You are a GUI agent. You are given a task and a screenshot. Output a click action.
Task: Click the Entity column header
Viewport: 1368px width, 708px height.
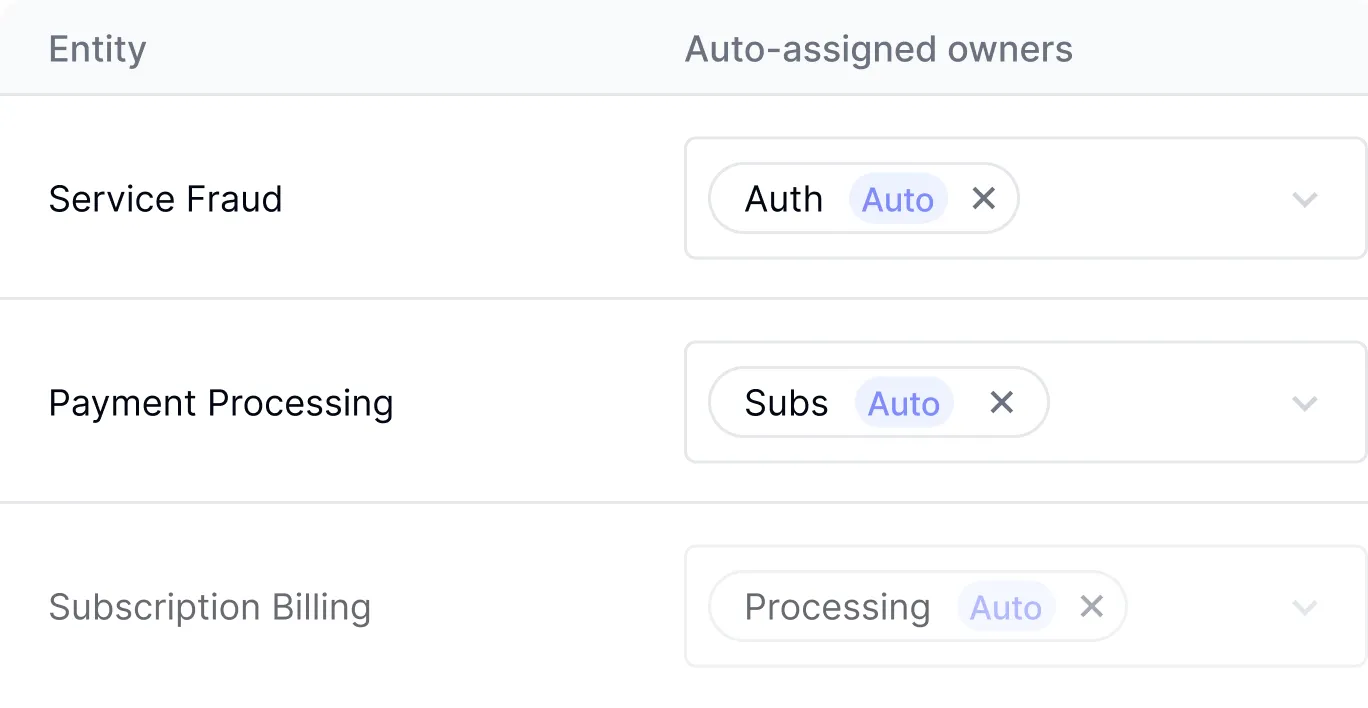coord(97,47)
